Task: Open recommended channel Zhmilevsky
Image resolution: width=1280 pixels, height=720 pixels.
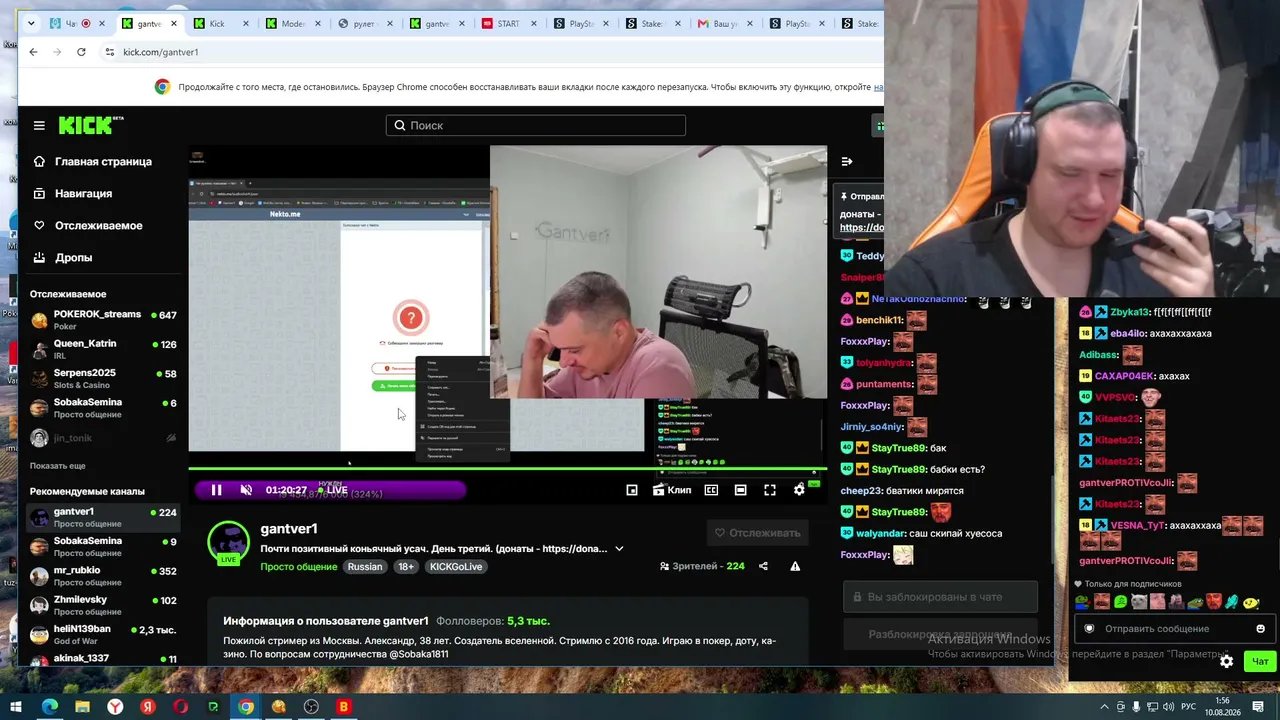Action: [x=103, y=605]
